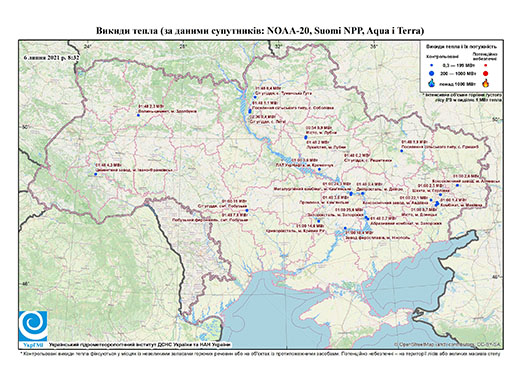Click the institute name caption beside logo
The height and width of the screenshot is (368, 520).
click(x=140, y=345)
